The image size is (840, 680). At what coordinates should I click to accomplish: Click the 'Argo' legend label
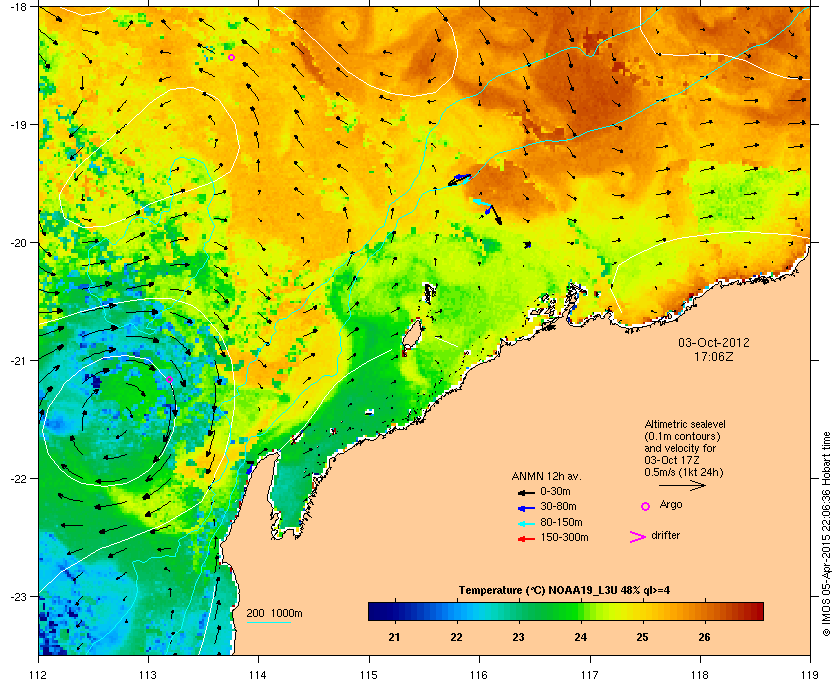tap(671, 505)
